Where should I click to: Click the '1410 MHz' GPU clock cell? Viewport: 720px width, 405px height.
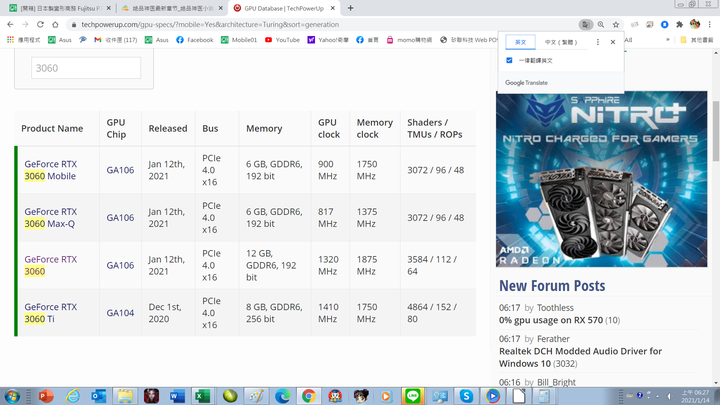pos(328,313)
